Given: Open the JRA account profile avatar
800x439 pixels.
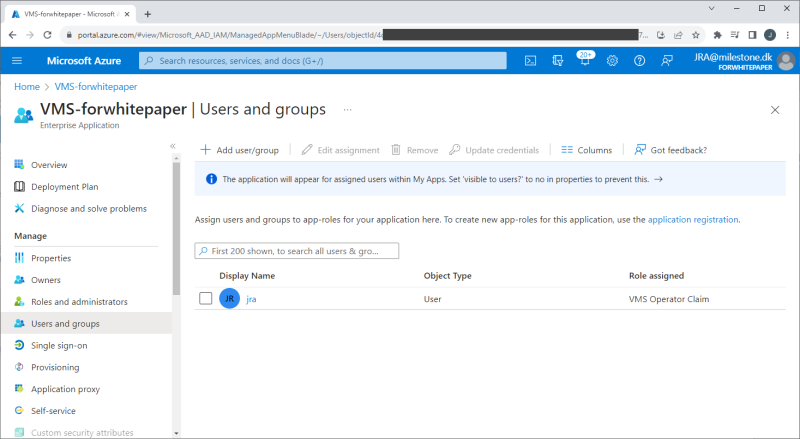Looking at the screenshot, I should point(786,61).
